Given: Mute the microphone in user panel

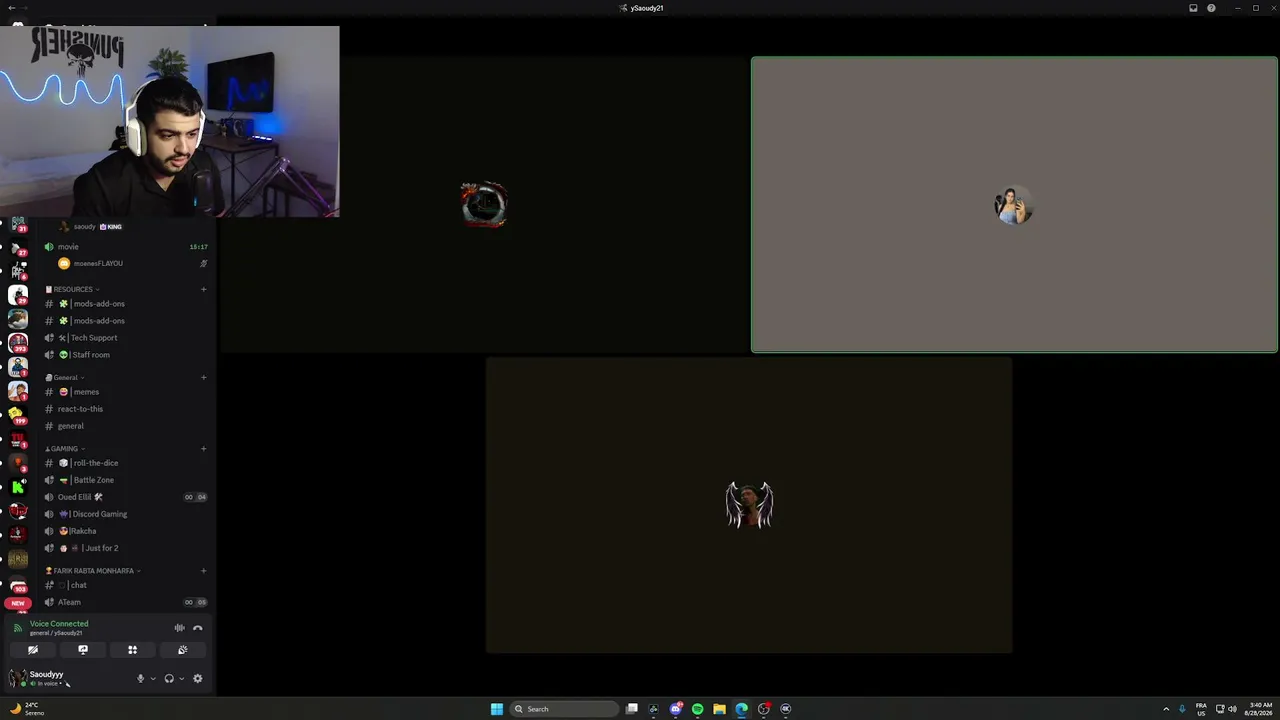Looking at the screenshot, I should [x=140, y=678].
